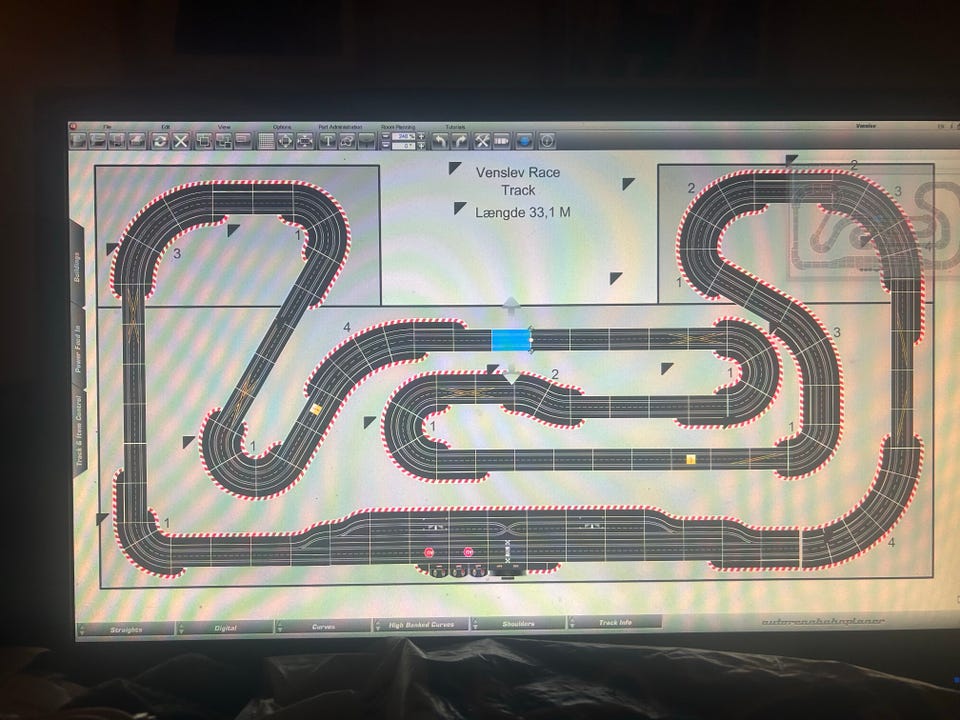Click the four-arrow move view icon
The width and height of the screenshot is (960, 720).
point(285,141)
